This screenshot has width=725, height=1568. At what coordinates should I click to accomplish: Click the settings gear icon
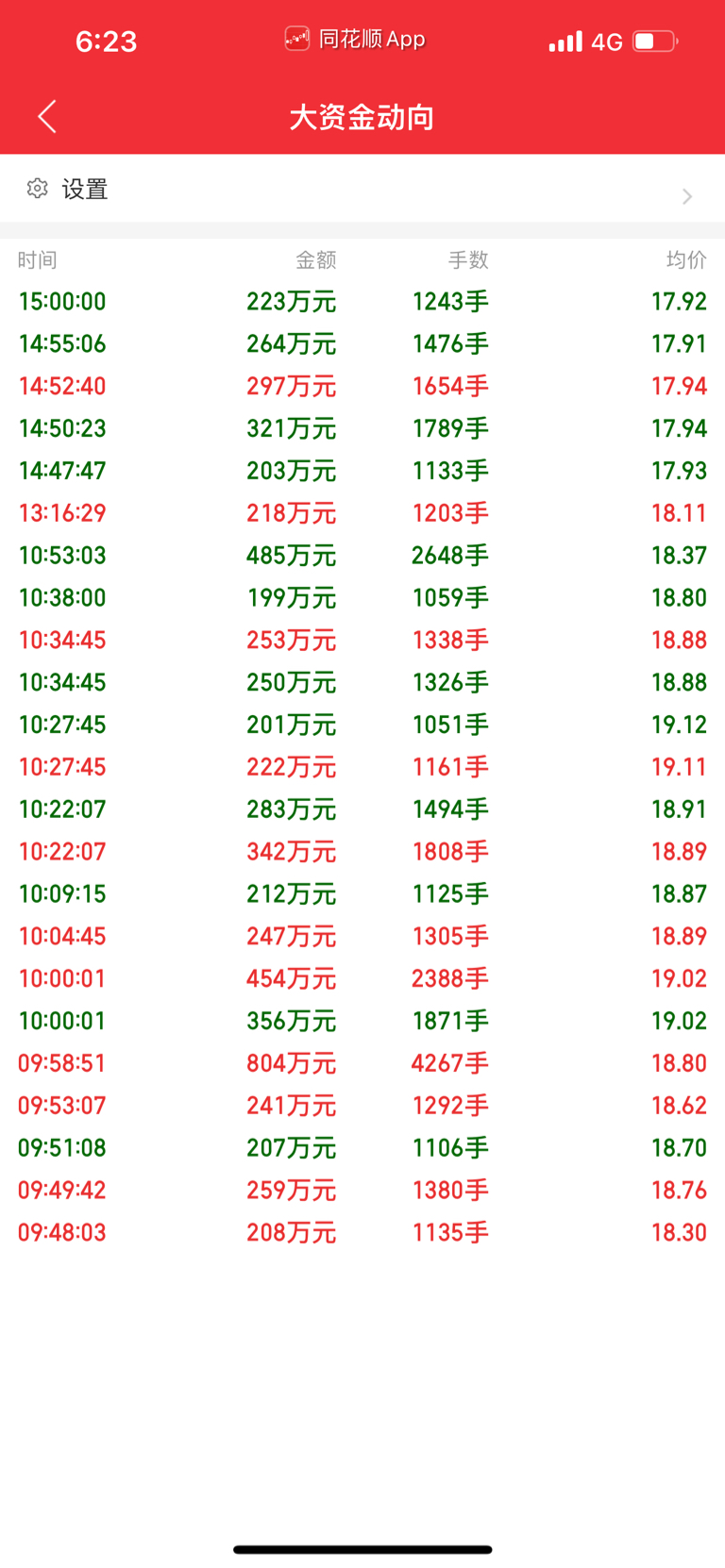point(37,189)
